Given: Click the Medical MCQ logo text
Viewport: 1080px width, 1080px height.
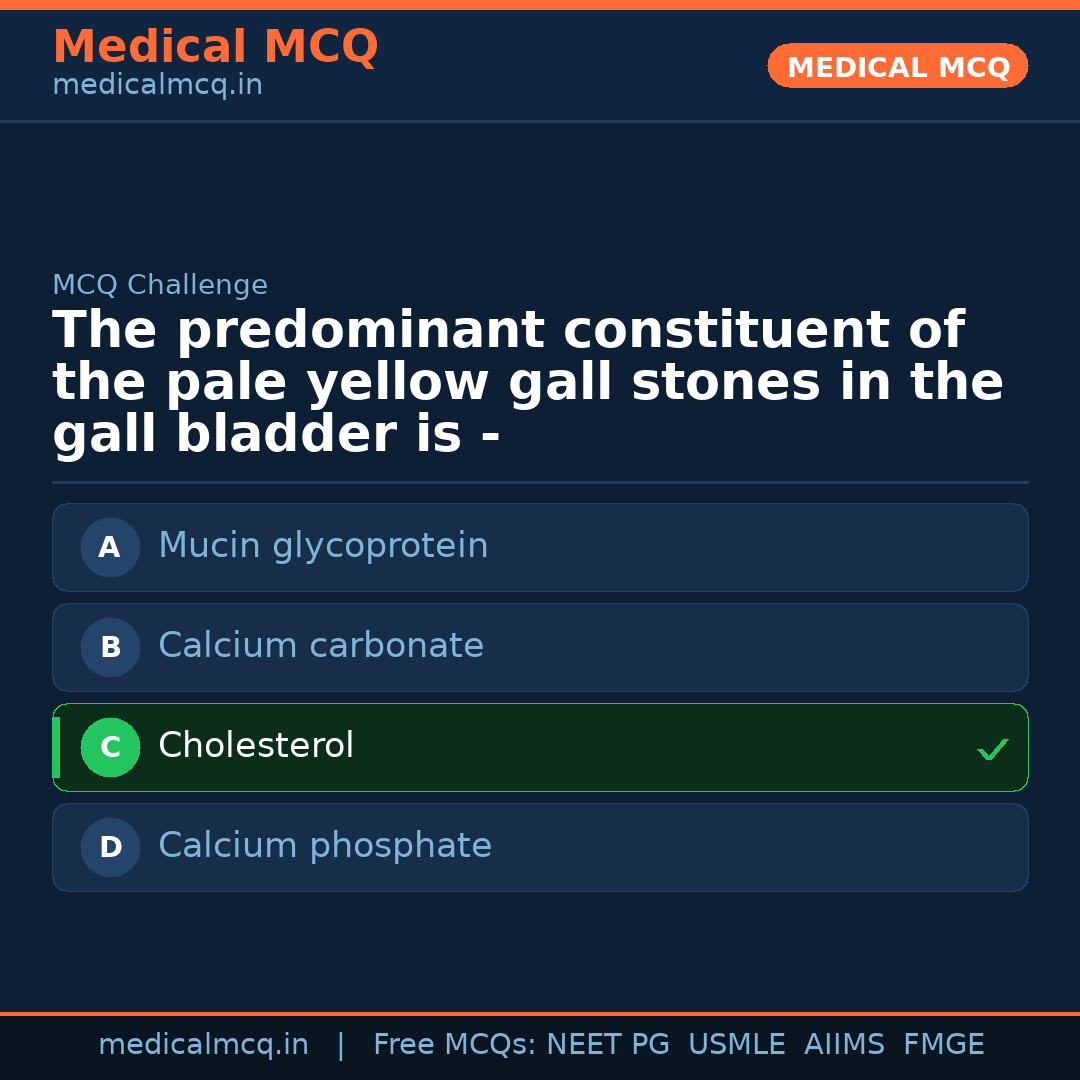Looking at the screenshot, I should click(x=215, y=46).
